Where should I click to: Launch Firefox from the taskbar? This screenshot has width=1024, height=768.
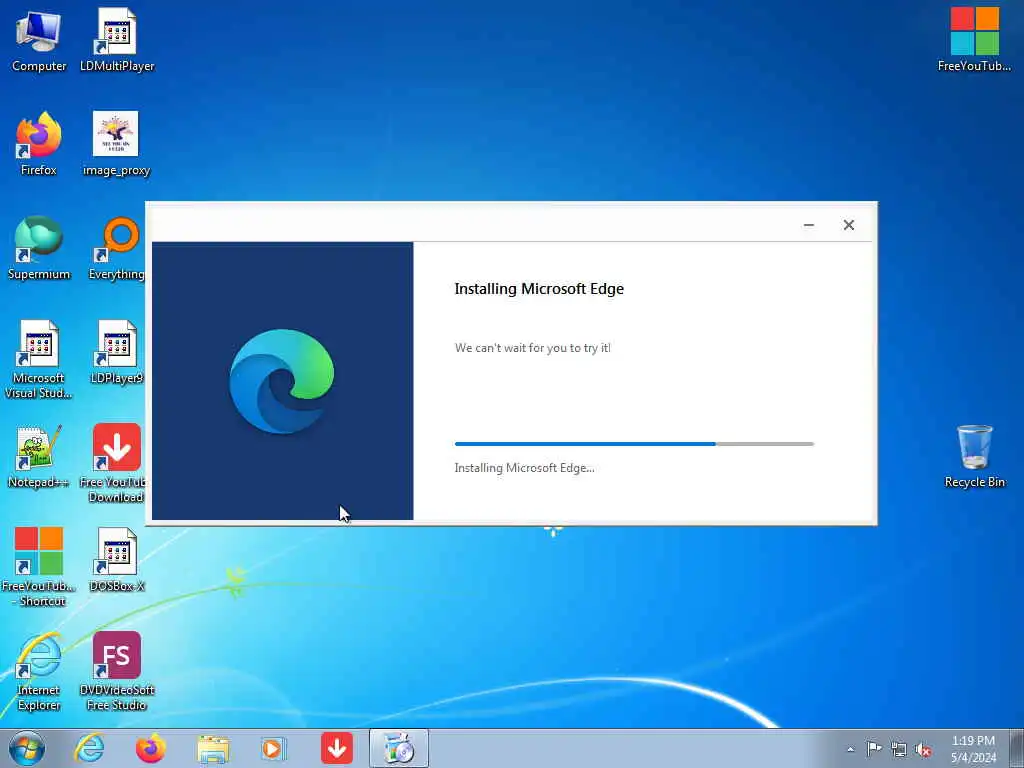(151, 748)
